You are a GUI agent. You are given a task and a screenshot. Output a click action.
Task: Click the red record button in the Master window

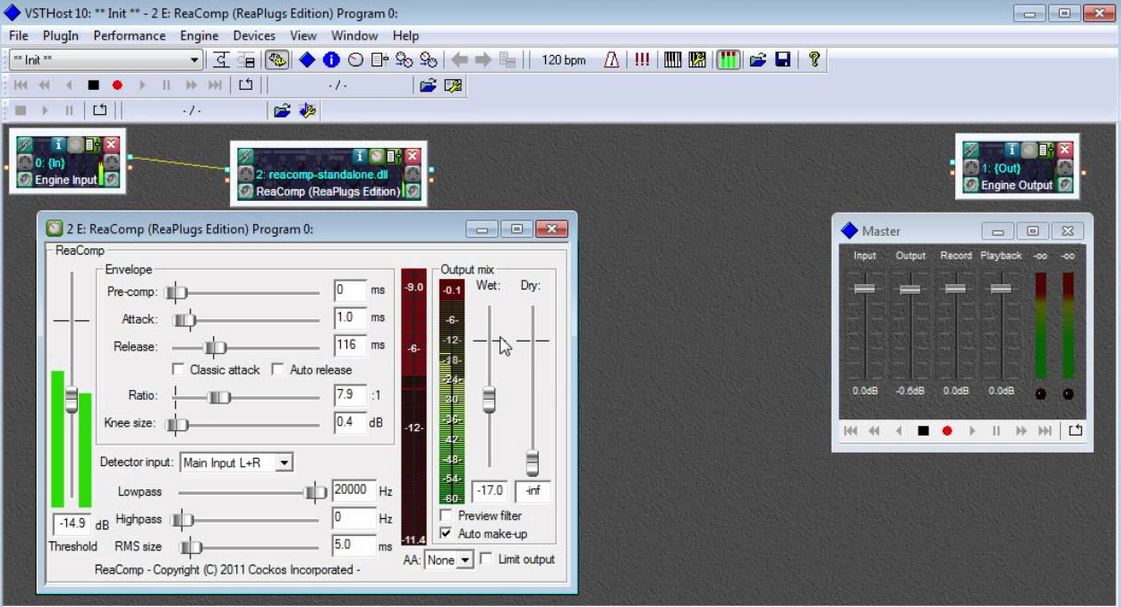click(947, 431)
